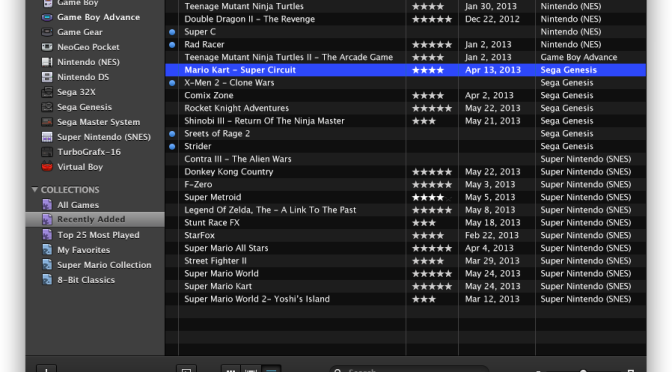The height and width of the screenshot is (372, 672).
Task: Open the NeoGeo Pocket console icon
Action: 47,47
